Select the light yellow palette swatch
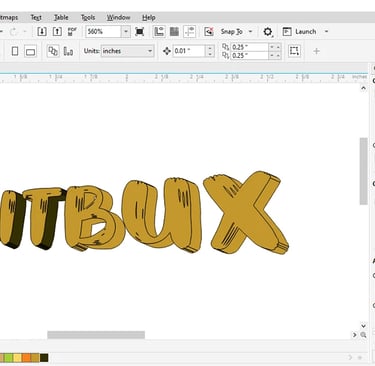The width and height of the screenshot is (375, 366). tap(17, 358)
